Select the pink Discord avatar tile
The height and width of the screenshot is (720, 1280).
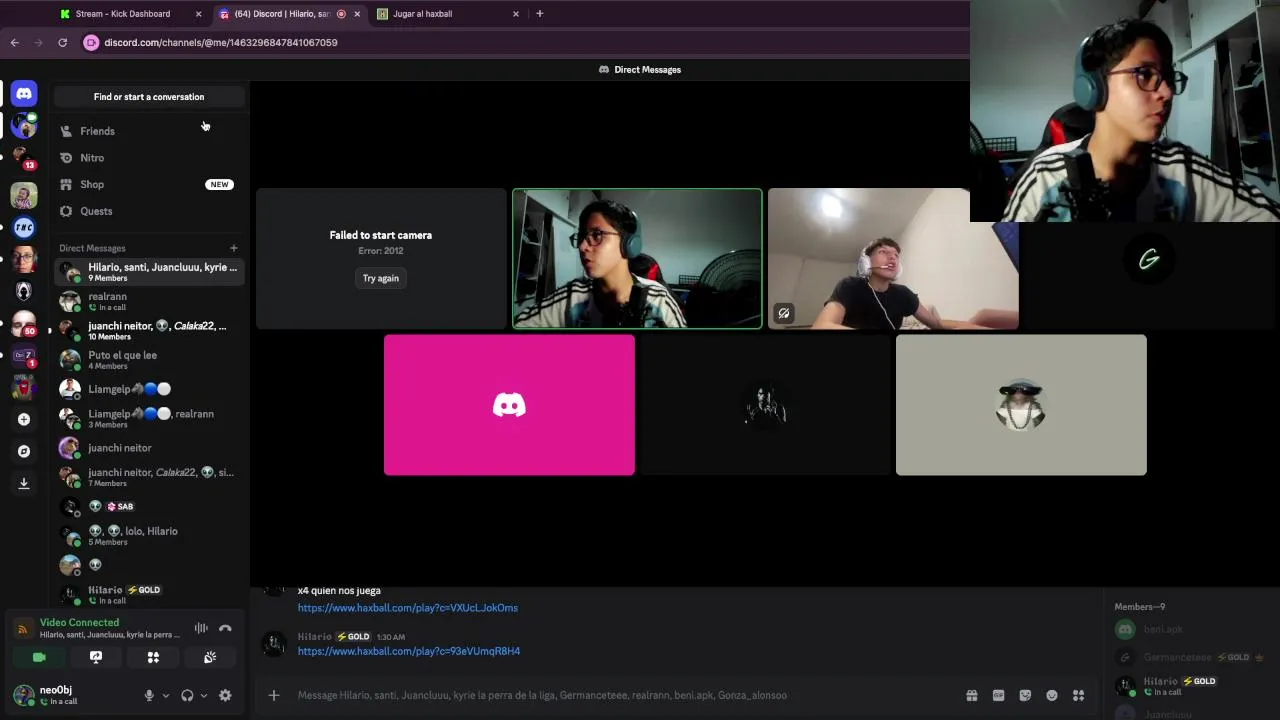[x=509, y=405]
